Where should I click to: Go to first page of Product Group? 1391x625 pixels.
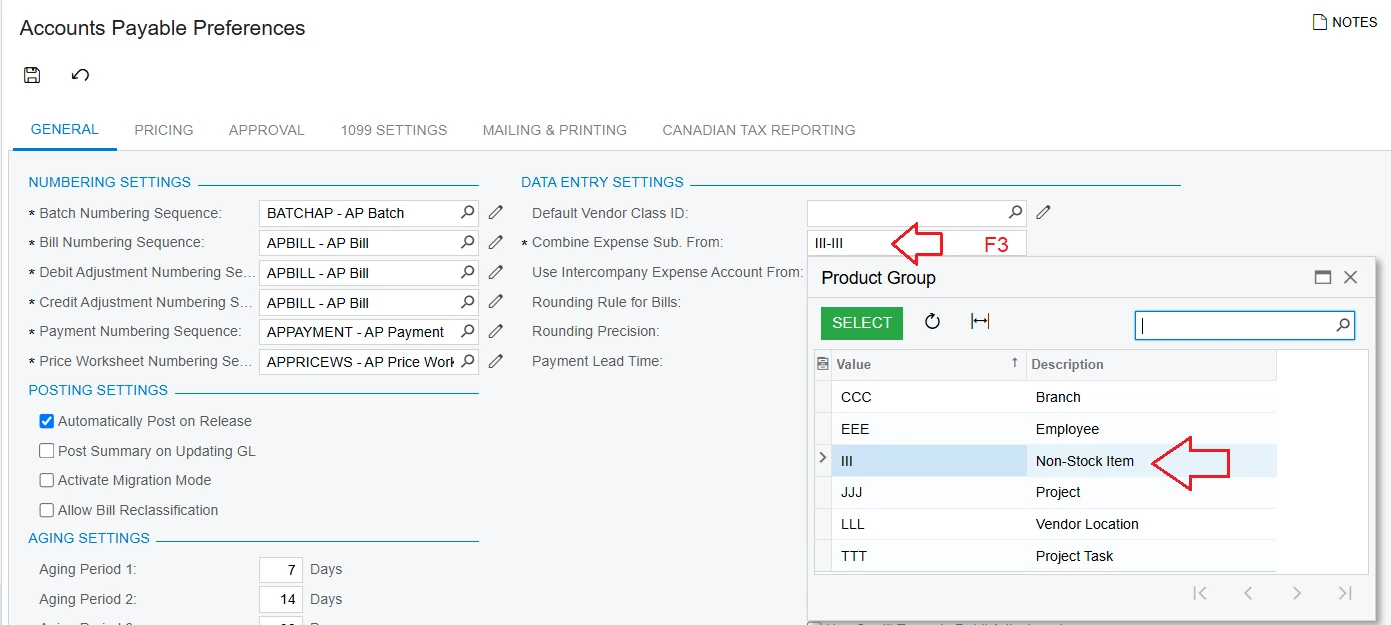(x=1200, y=593)
